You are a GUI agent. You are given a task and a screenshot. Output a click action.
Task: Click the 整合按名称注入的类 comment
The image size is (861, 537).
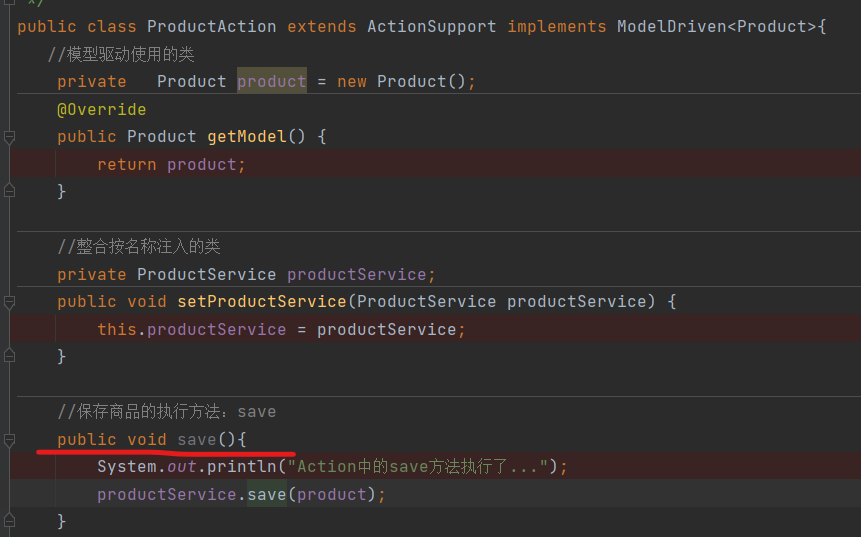(x=139, y=246)
